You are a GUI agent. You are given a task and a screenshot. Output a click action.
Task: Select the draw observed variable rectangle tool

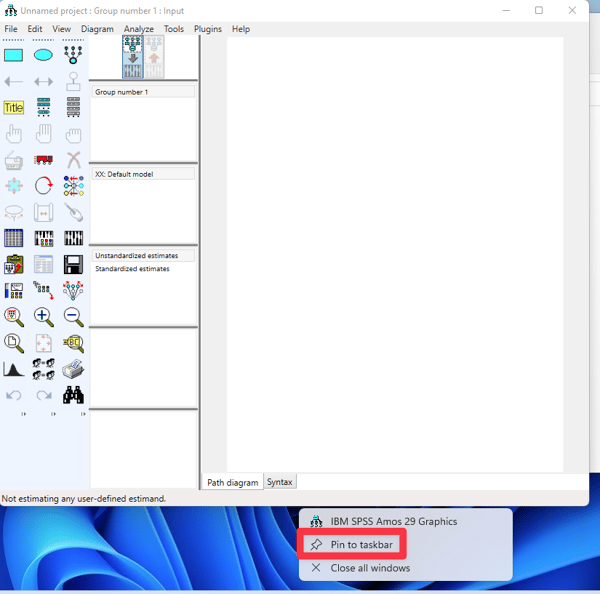pyautogui.click(x=13, y=55)
